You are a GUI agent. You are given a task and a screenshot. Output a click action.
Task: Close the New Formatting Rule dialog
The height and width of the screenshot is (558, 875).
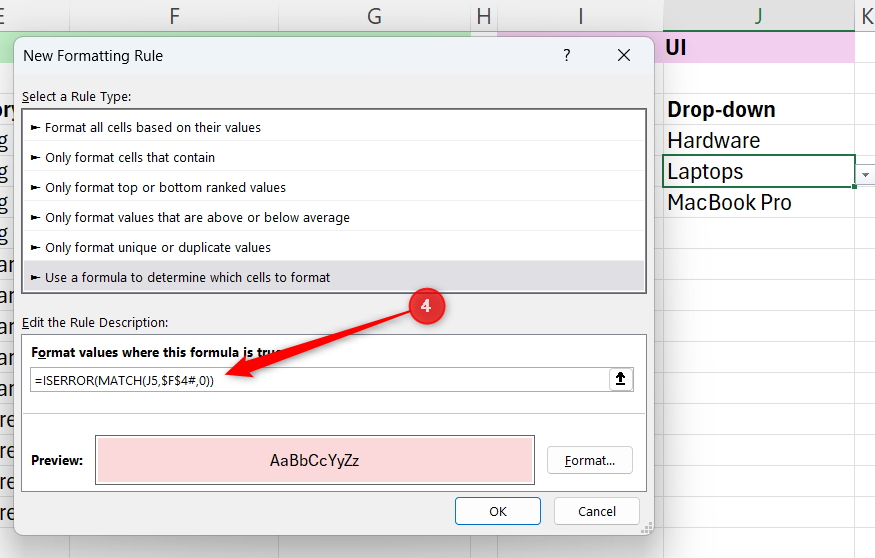(x=624, y=55)
